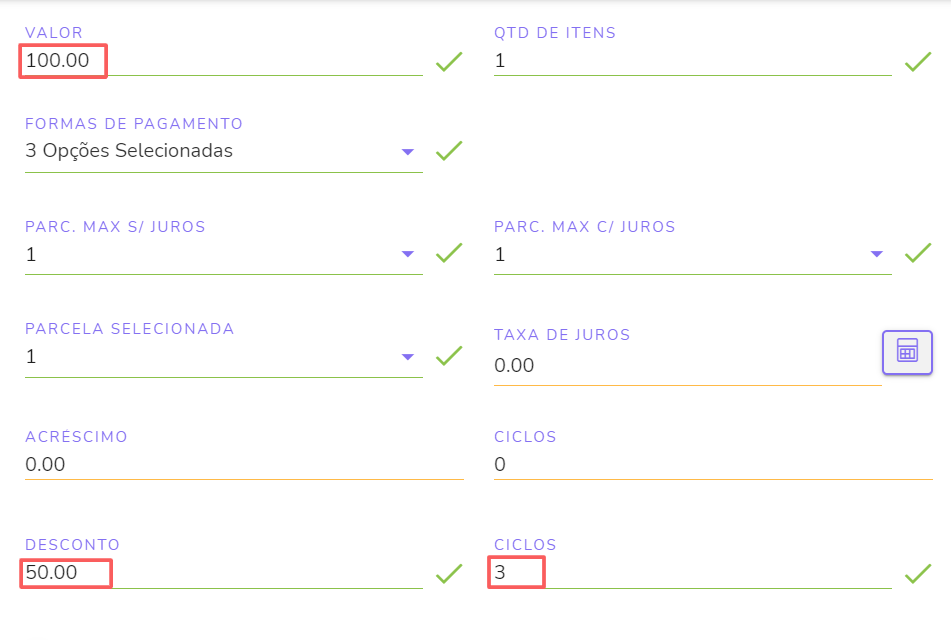Expand the Formas de Pagamento dropdown
Viewport: 951px width, 640px height.
point(407,152)
